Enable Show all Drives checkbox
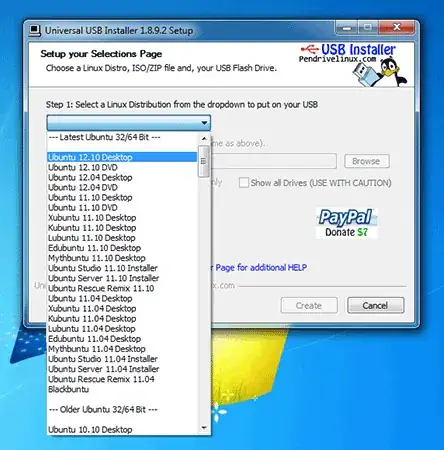 point(244,183)
